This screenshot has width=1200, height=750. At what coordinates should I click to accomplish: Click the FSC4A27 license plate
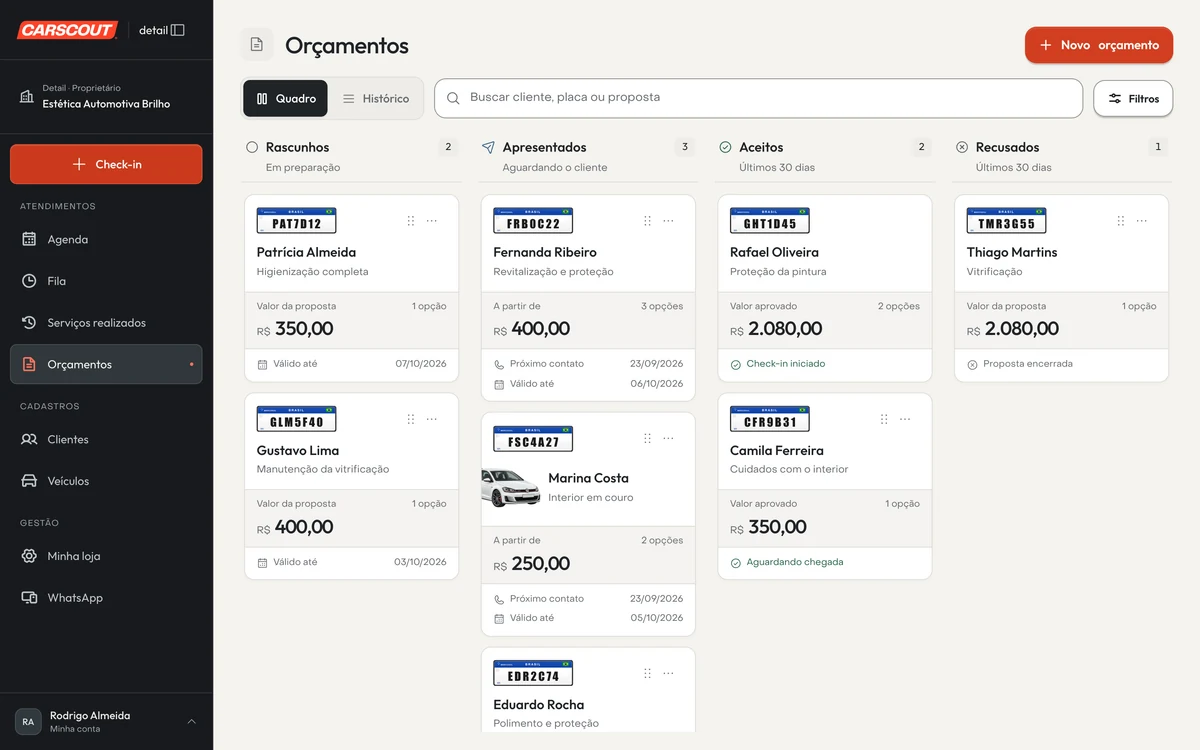[533, 439]
